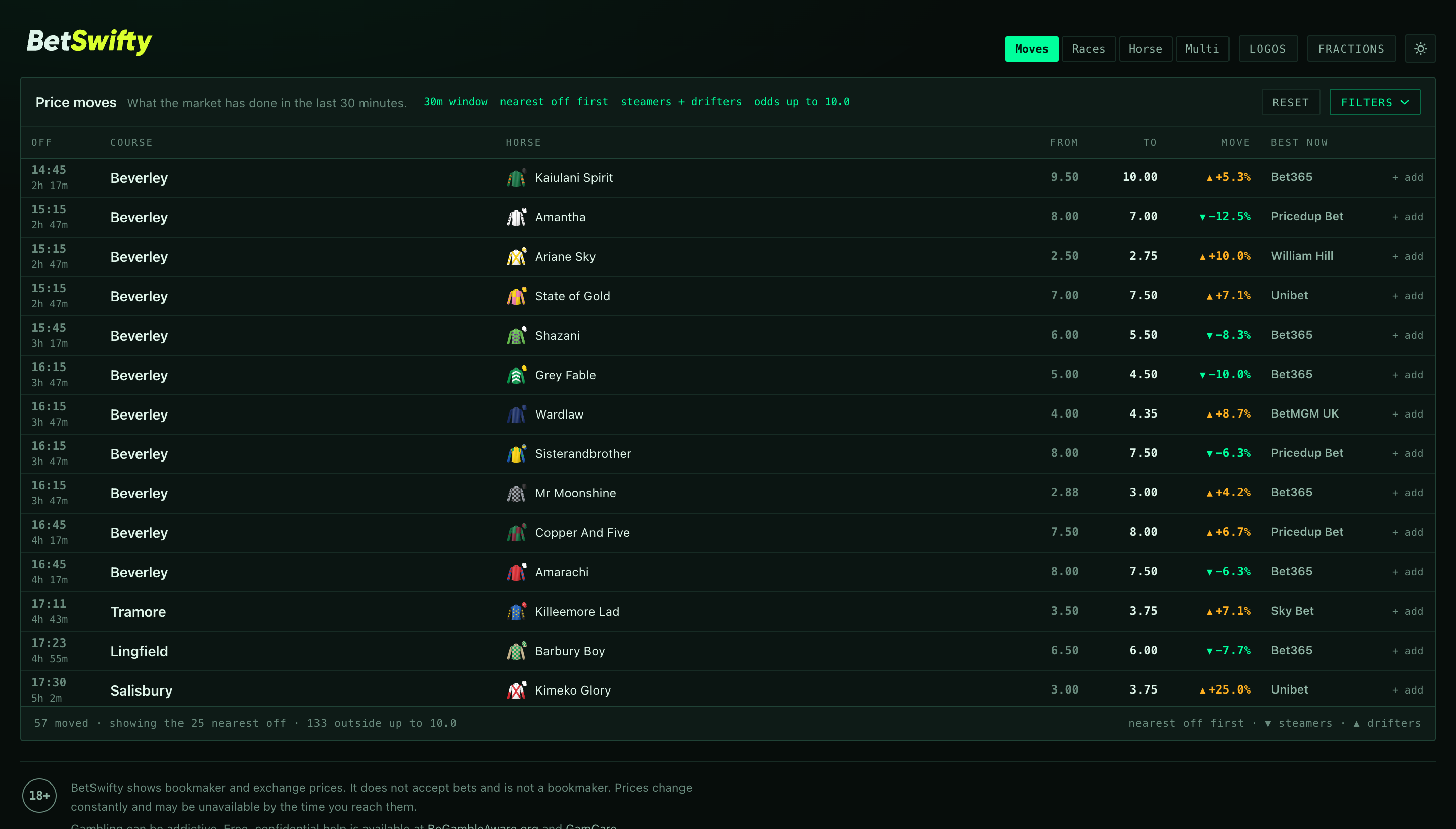
Task: Toggle the LOGOS display option
Action: tap(1267, 49)
